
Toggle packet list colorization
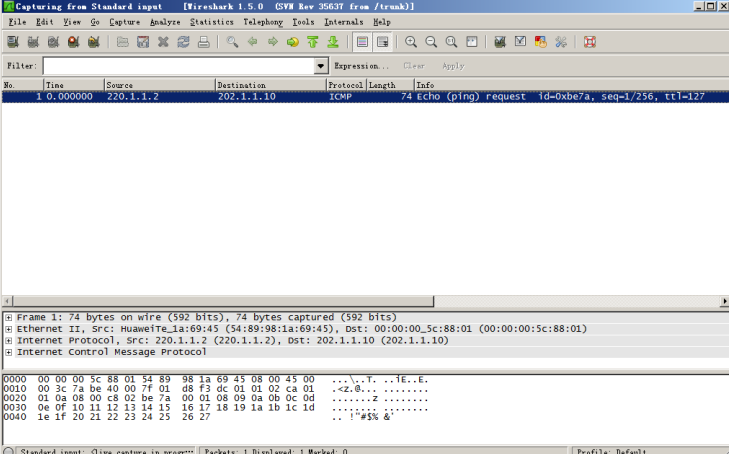pos(361,42)
